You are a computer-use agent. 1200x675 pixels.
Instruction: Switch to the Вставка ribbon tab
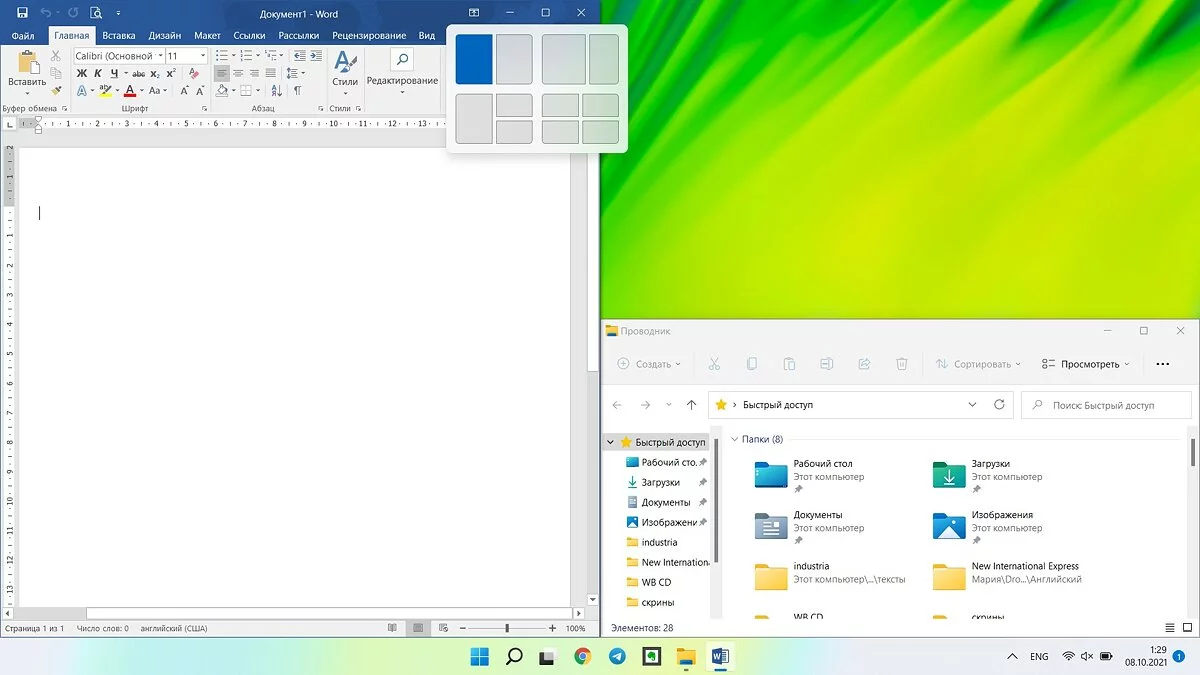click(x=118, y=35)
